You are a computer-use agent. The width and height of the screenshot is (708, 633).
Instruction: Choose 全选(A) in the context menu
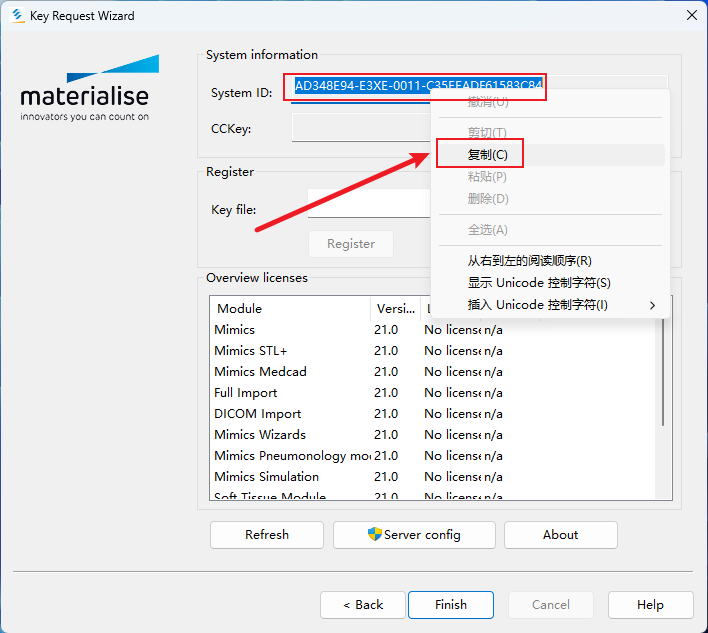pos(551,230)
